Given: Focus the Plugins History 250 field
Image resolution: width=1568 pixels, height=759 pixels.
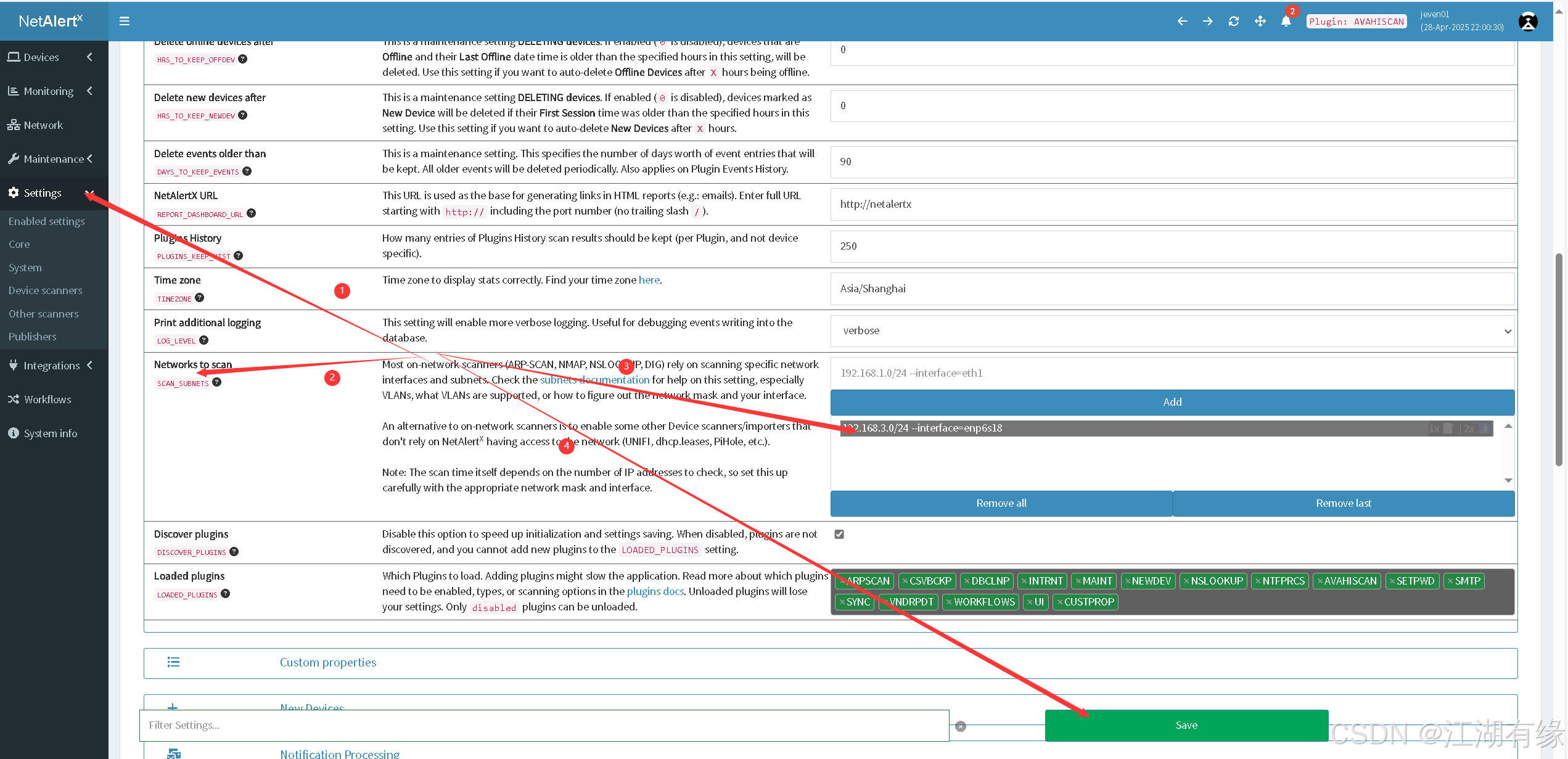Looking at the screenshot, I should pos(1172,247).
